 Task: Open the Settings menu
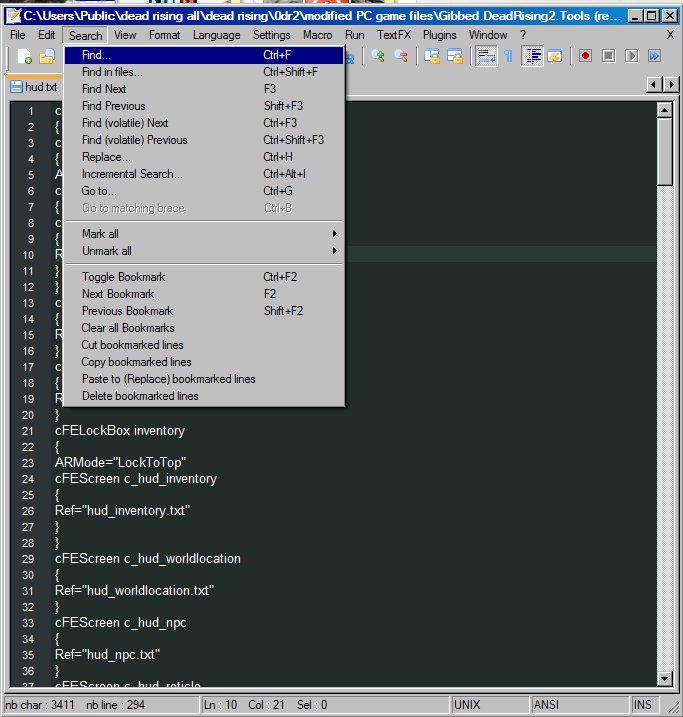(x=272, y=35)
